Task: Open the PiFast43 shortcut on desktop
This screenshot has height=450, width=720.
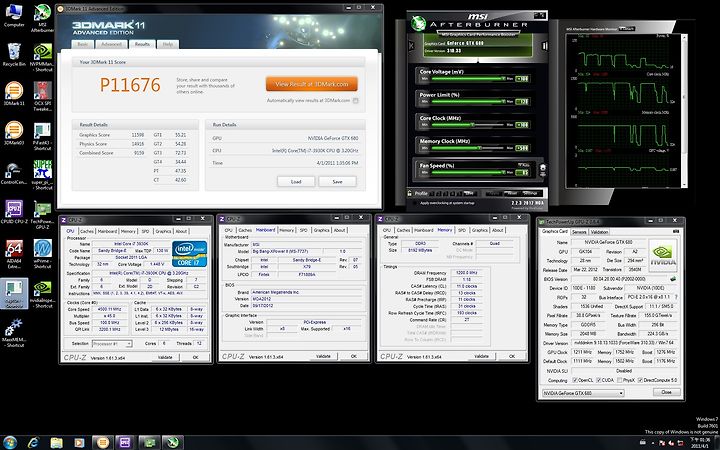Action: (x=42, y=136)
